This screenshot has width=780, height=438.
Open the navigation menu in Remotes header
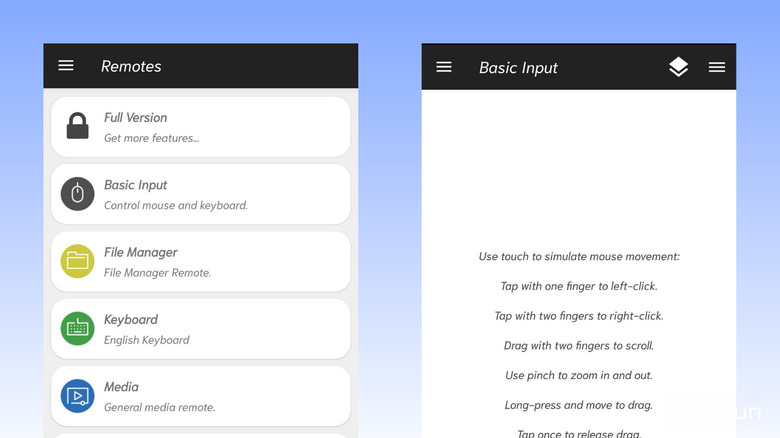pos(66,66)
